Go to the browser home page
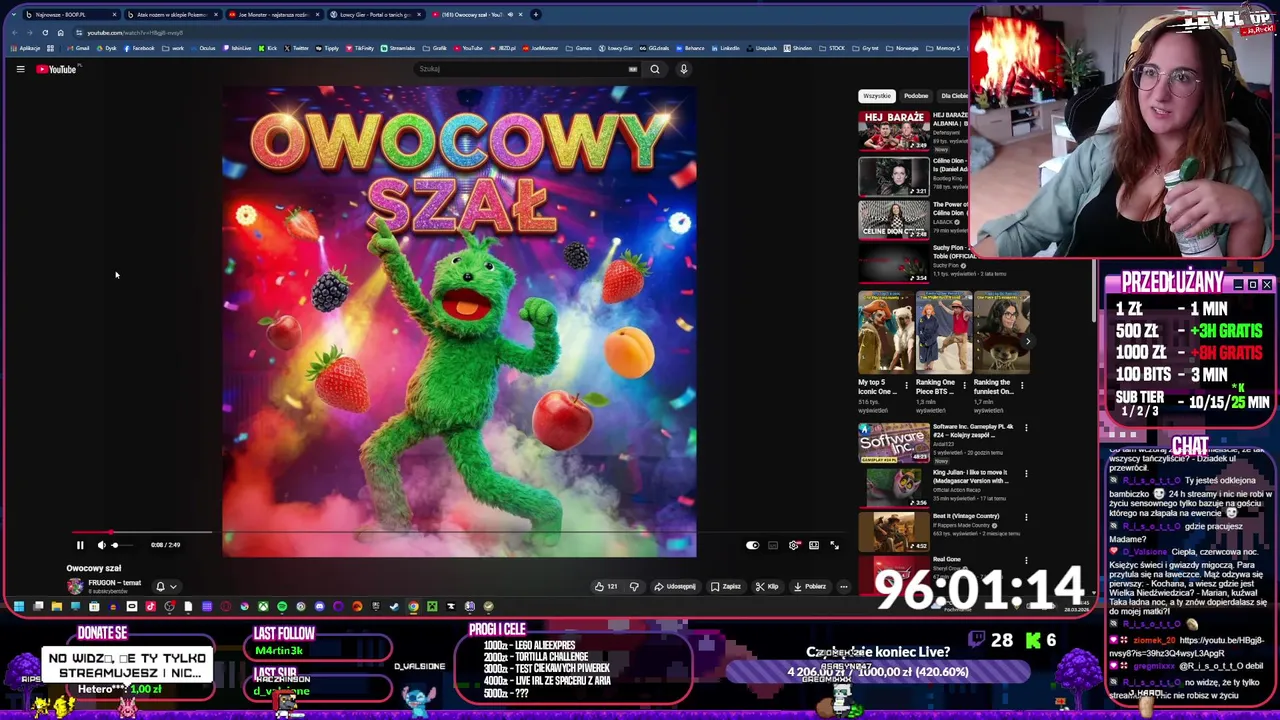Image resolution: width=1280 pixels, height=720 pixels. coord(60,33)
